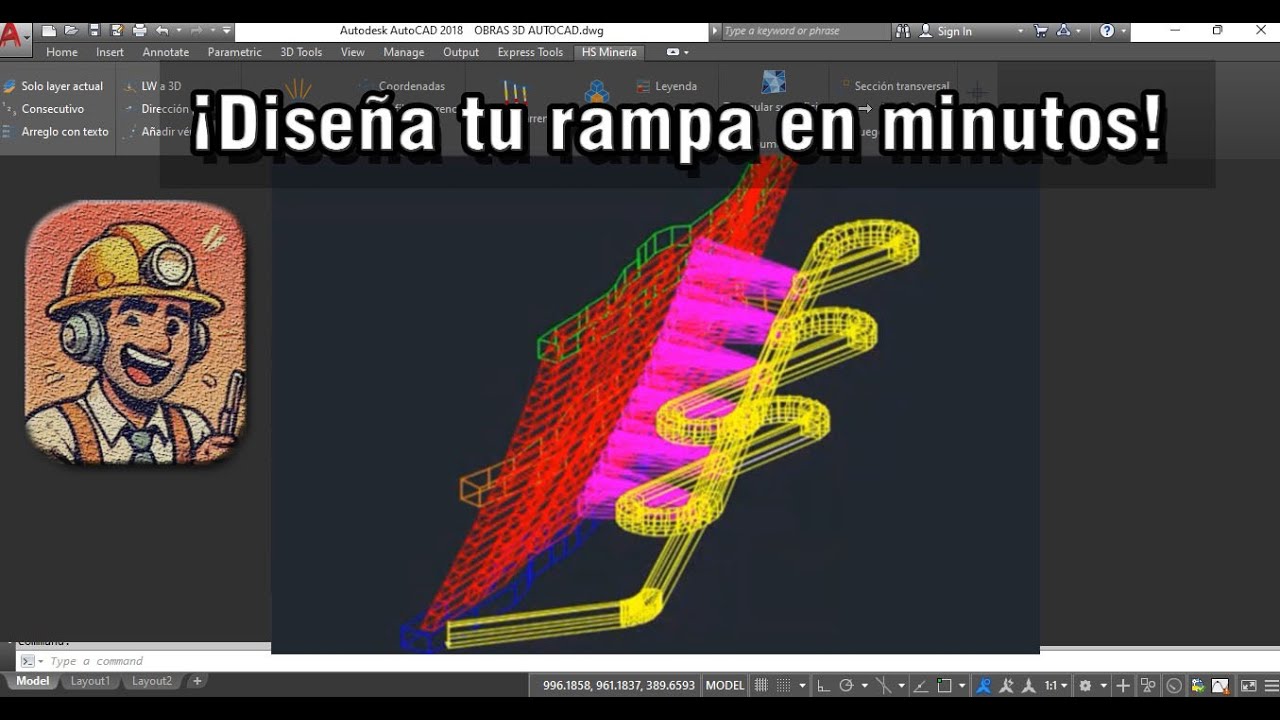Toggle snap mode in status bar

[783, 686]
